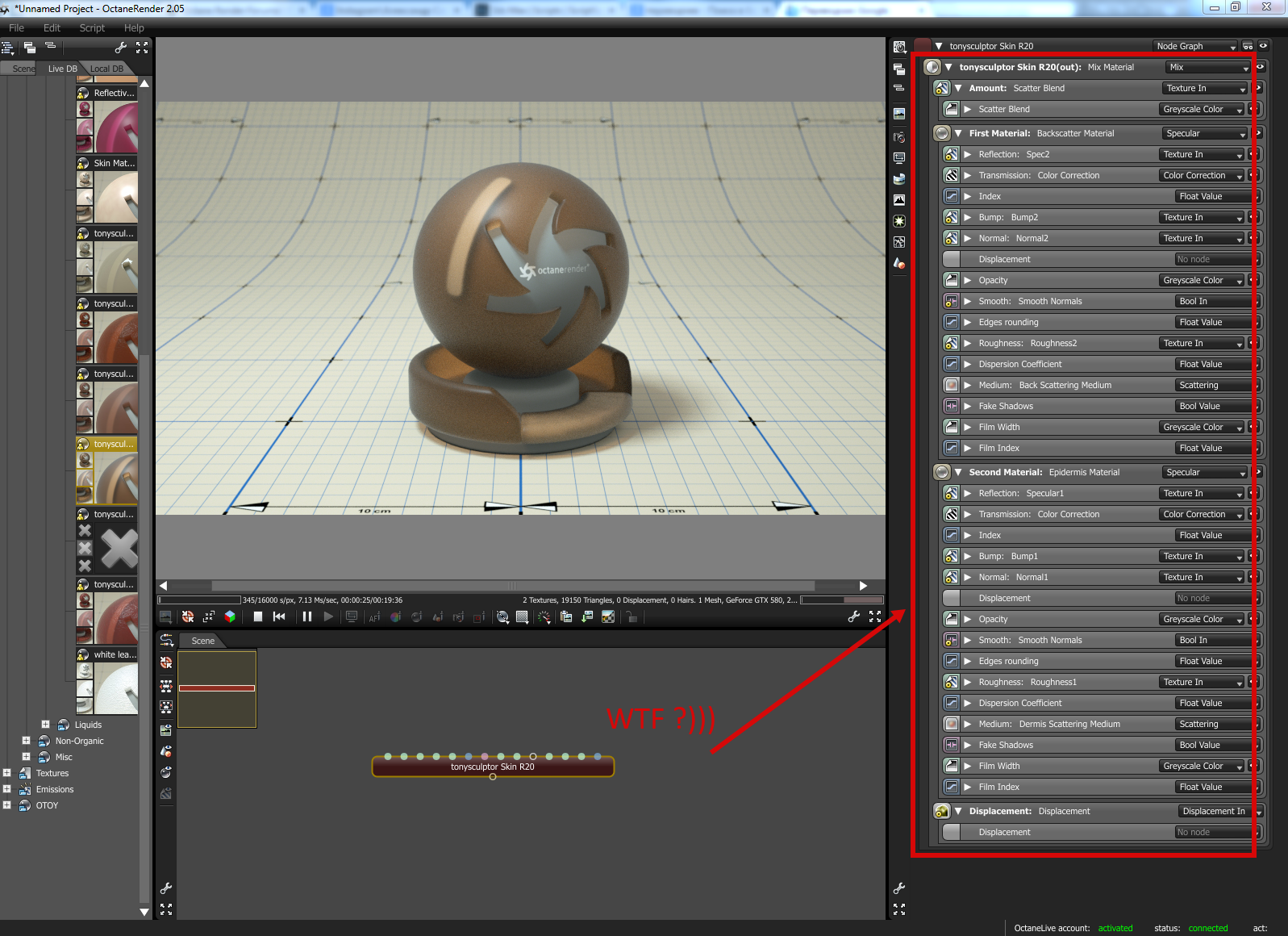
Task: Open the Mix material type dropdown
Action: [x=1209, y=67]
